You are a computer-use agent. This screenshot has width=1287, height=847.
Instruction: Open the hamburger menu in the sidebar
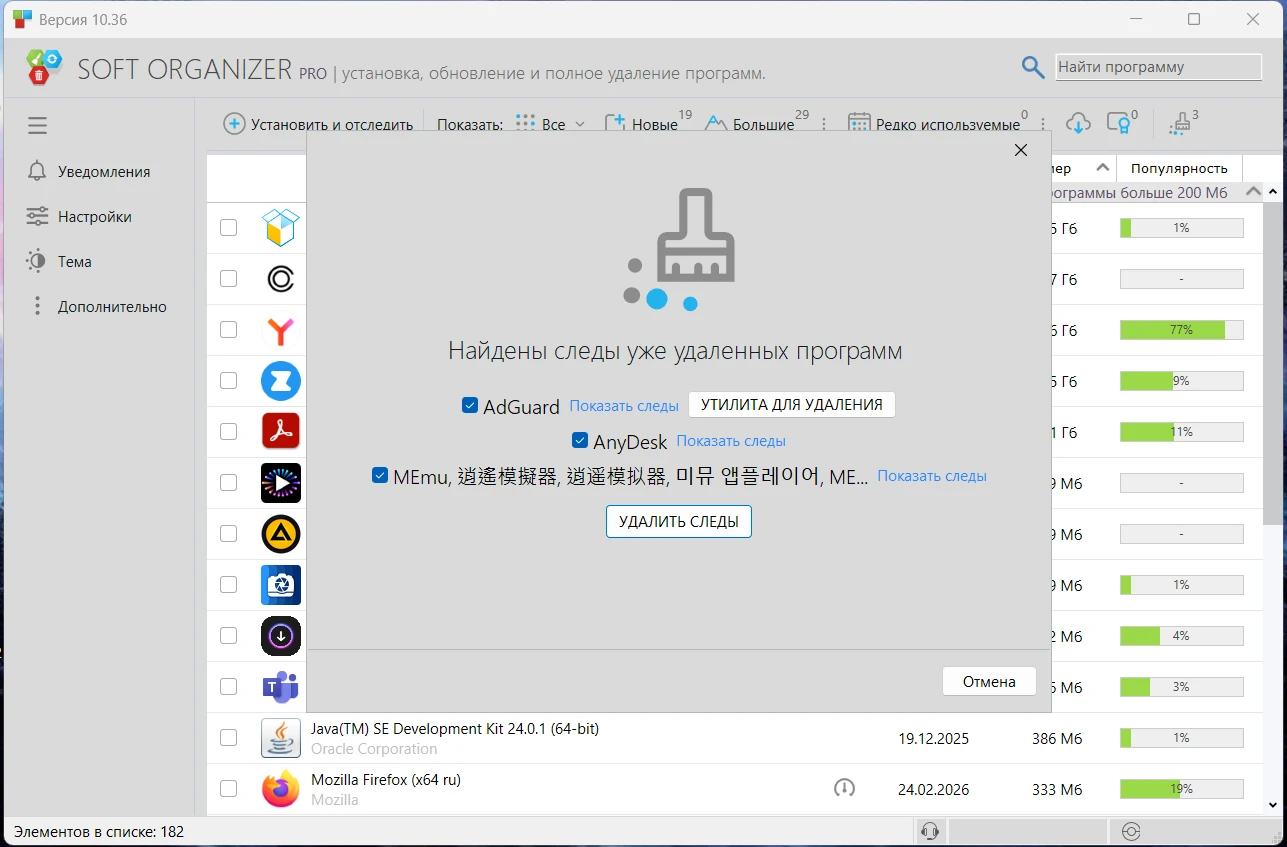click(38, 126)
